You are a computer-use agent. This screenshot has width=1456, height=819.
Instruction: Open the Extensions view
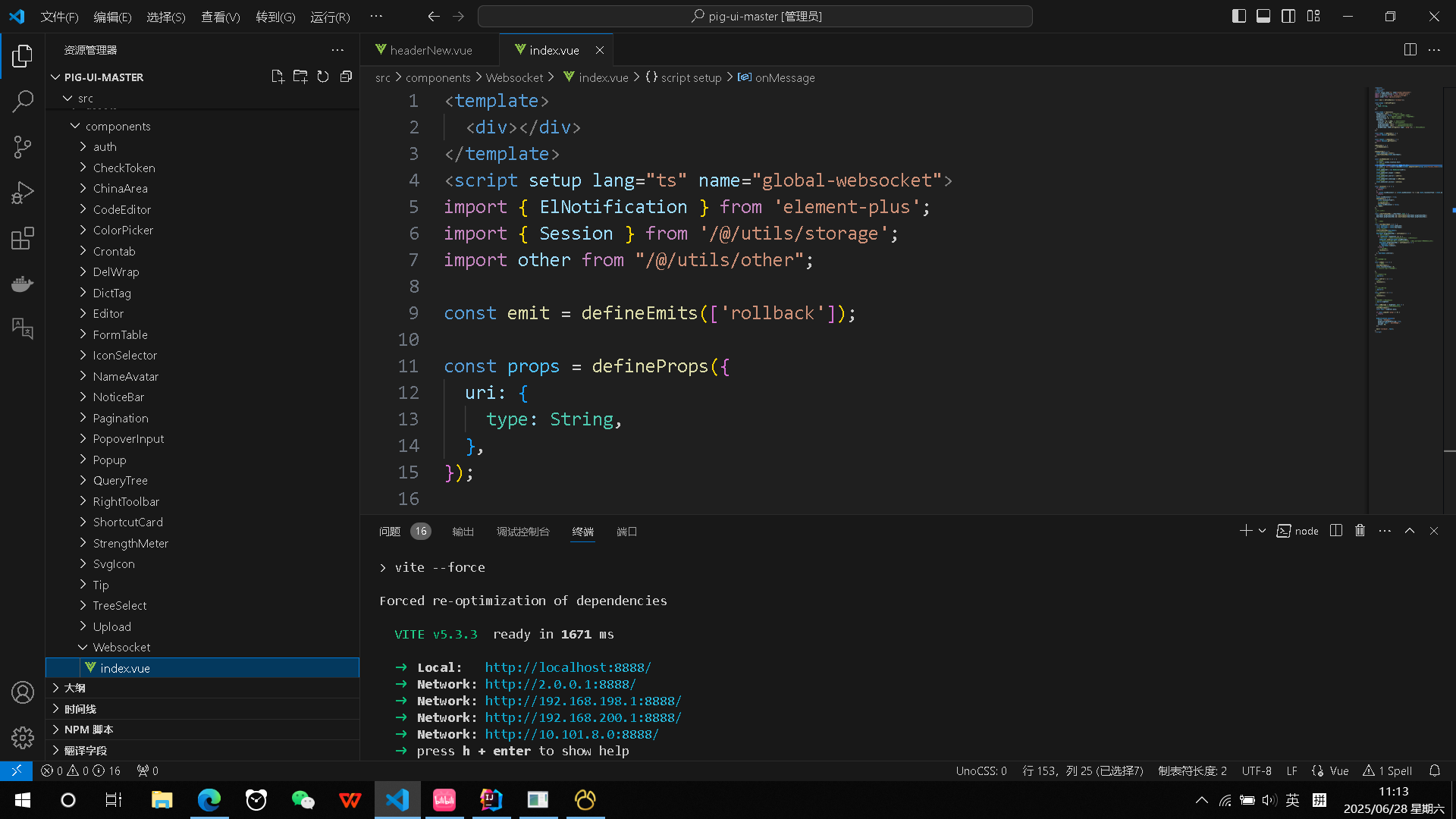(x=23, y=237)
